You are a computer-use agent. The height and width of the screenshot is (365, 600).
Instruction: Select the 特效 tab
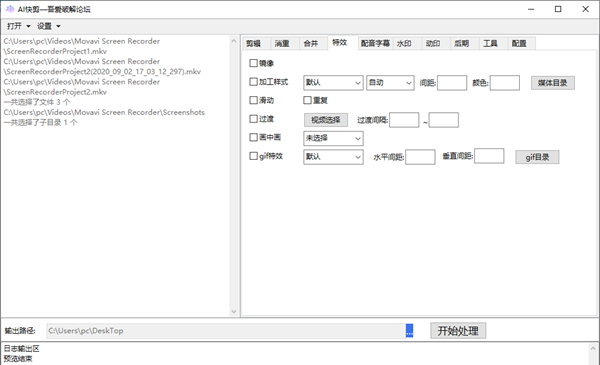342,43
